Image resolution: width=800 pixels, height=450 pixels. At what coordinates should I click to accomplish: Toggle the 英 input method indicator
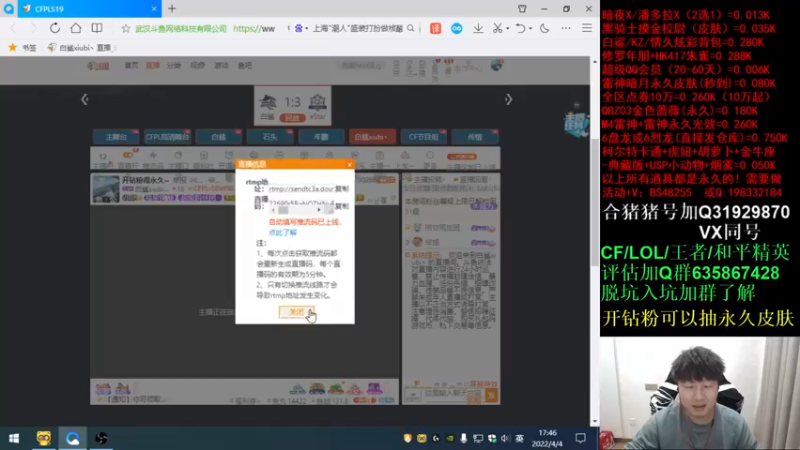tap(519, 438)
